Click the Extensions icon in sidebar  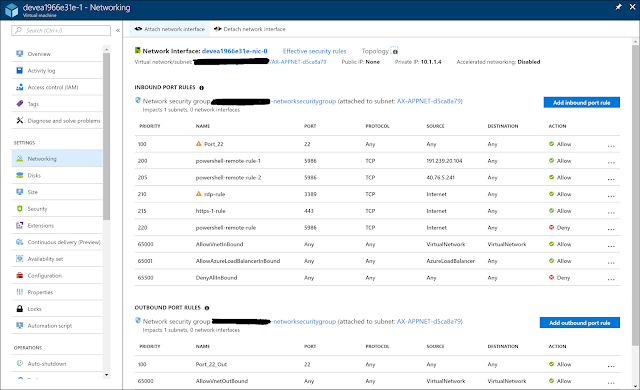click(20, 225)
